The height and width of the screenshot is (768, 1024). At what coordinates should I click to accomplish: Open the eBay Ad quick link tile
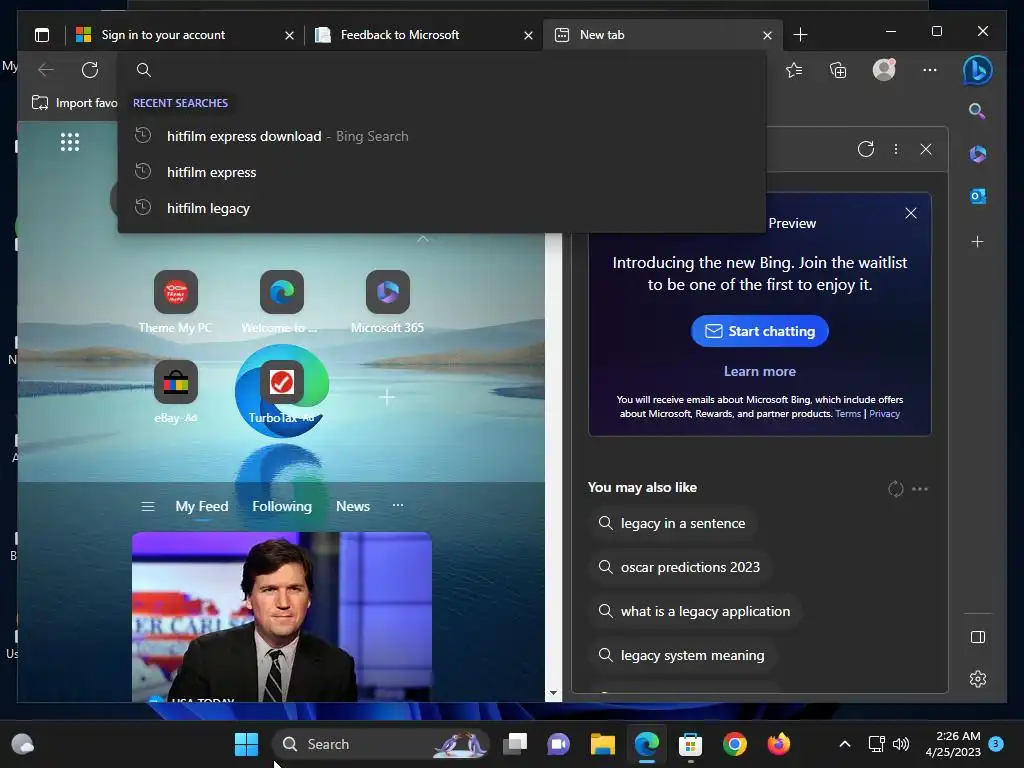pyautogui.click(x=176, y=382)
